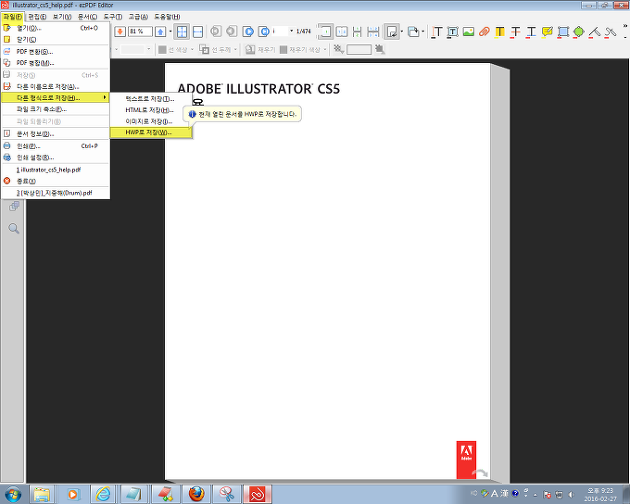Viewport: 630px width, 504px height.
Task: Go to the first page button
Action: (216, 31)
